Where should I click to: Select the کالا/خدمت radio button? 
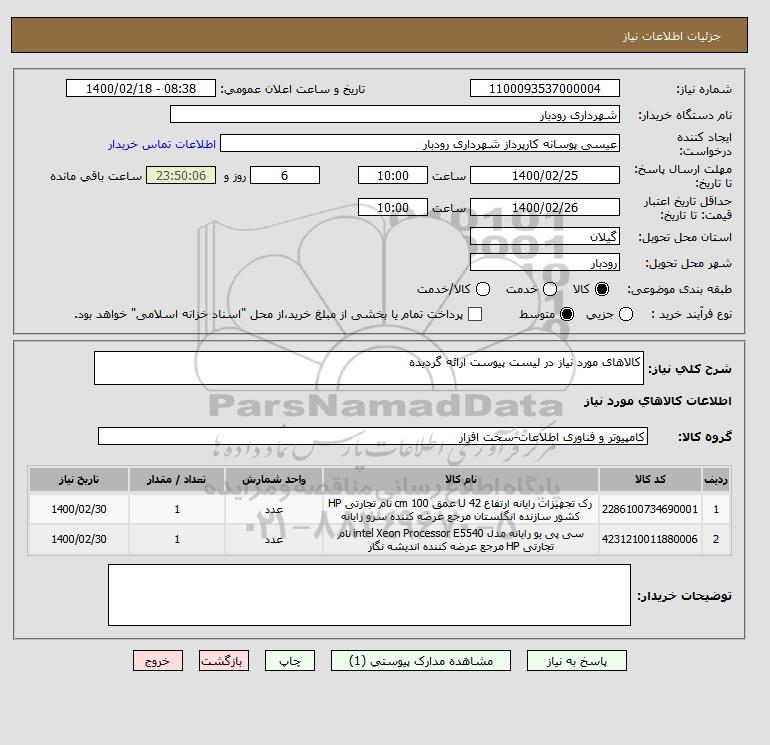483,289
